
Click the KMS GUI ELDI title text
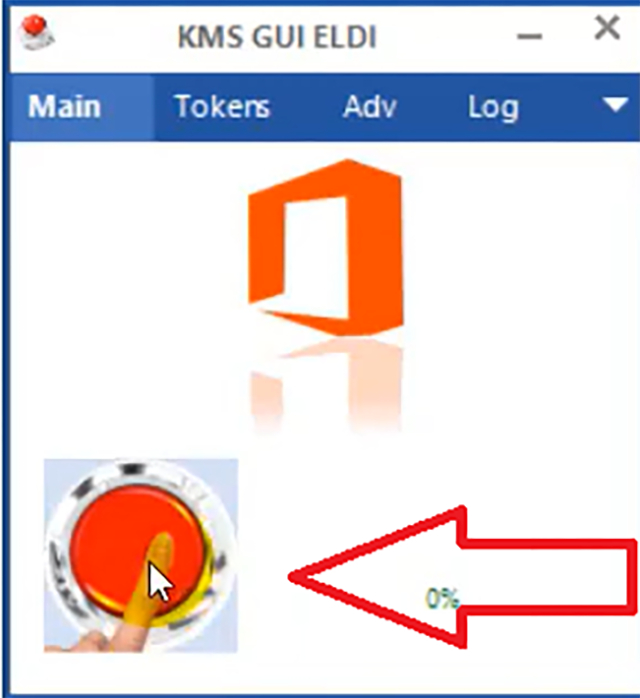point(277,37)
